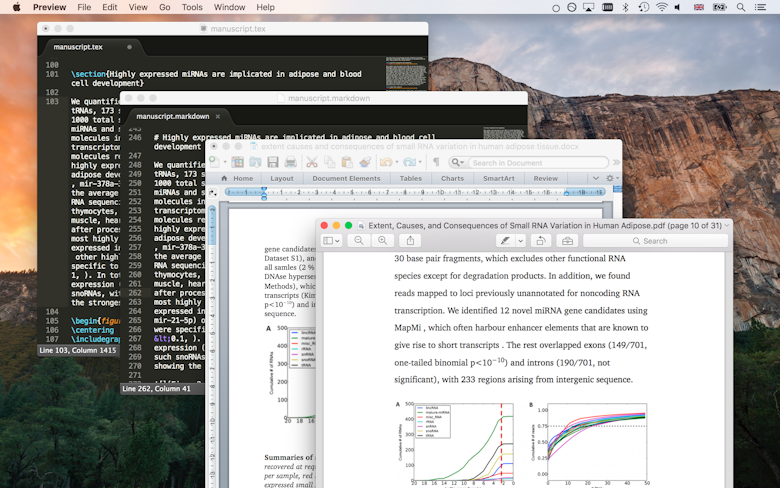Click the Open file icon in Word toolbar
The height and width of the screenshot is (488, 780).
255,162
